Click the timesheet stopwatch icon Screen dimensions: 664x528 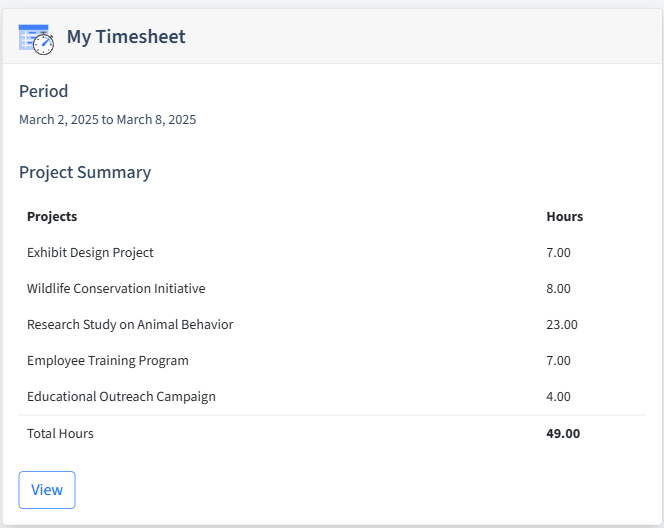[x=36, y=39]
